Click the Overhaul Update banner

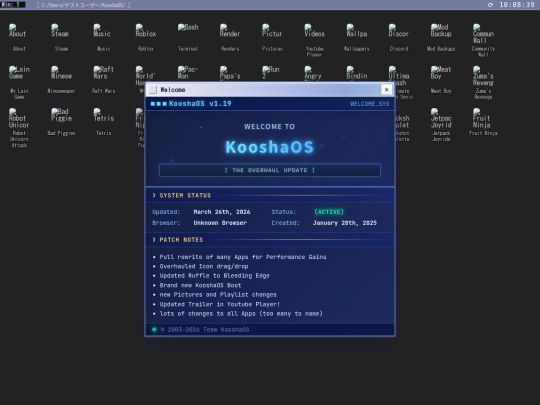(x=270, y=170)
